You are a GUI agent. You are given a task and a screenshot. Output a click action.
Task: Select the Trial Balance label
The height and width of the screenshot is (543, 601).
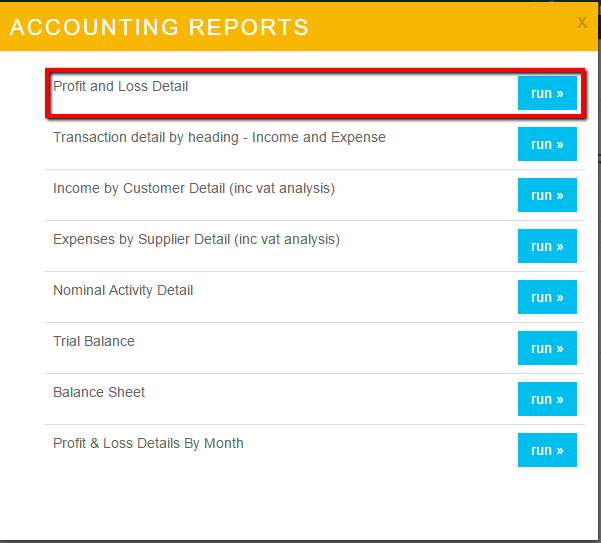(94, 342)
